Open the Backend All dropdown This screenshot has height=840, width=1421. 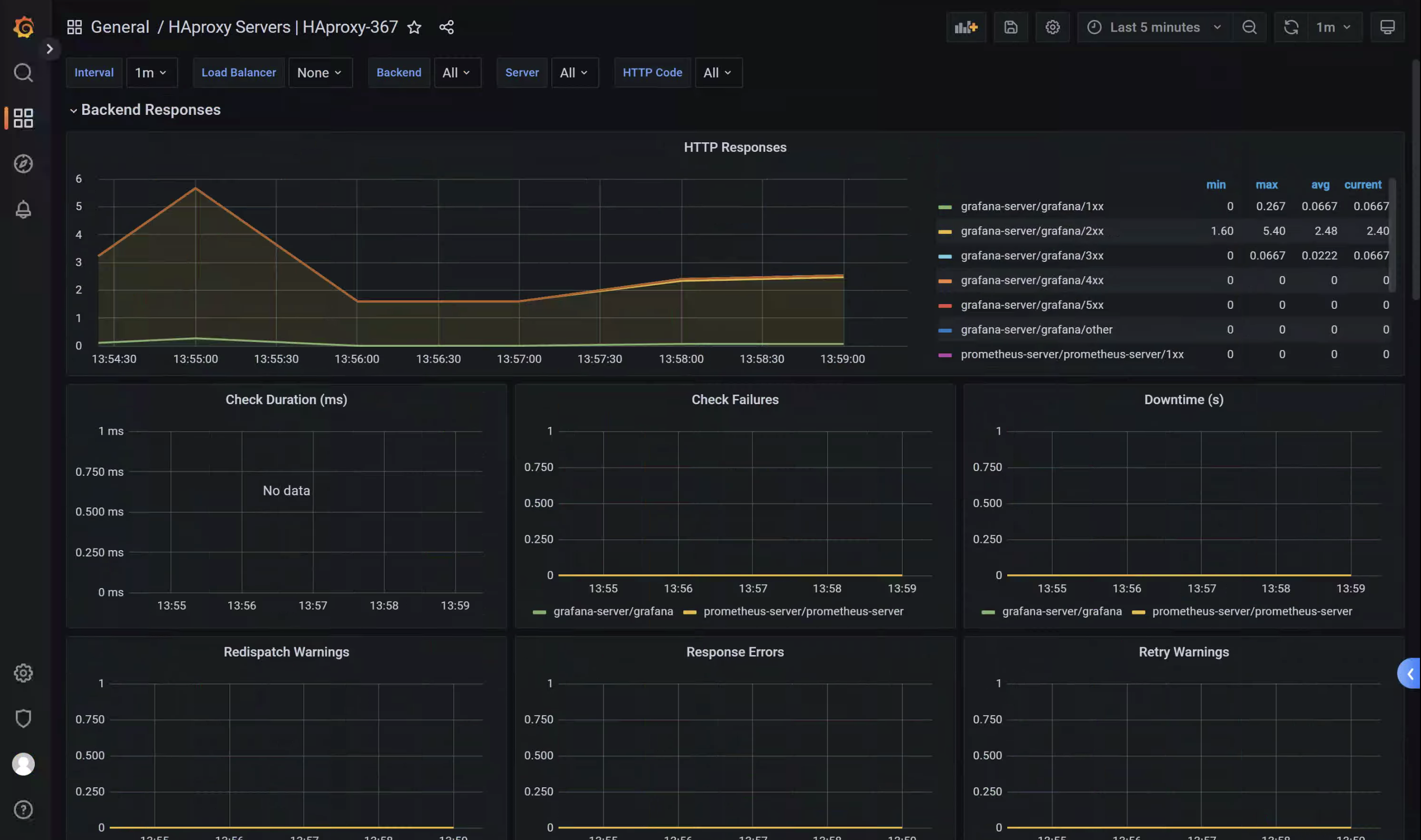tap(457, 72)
